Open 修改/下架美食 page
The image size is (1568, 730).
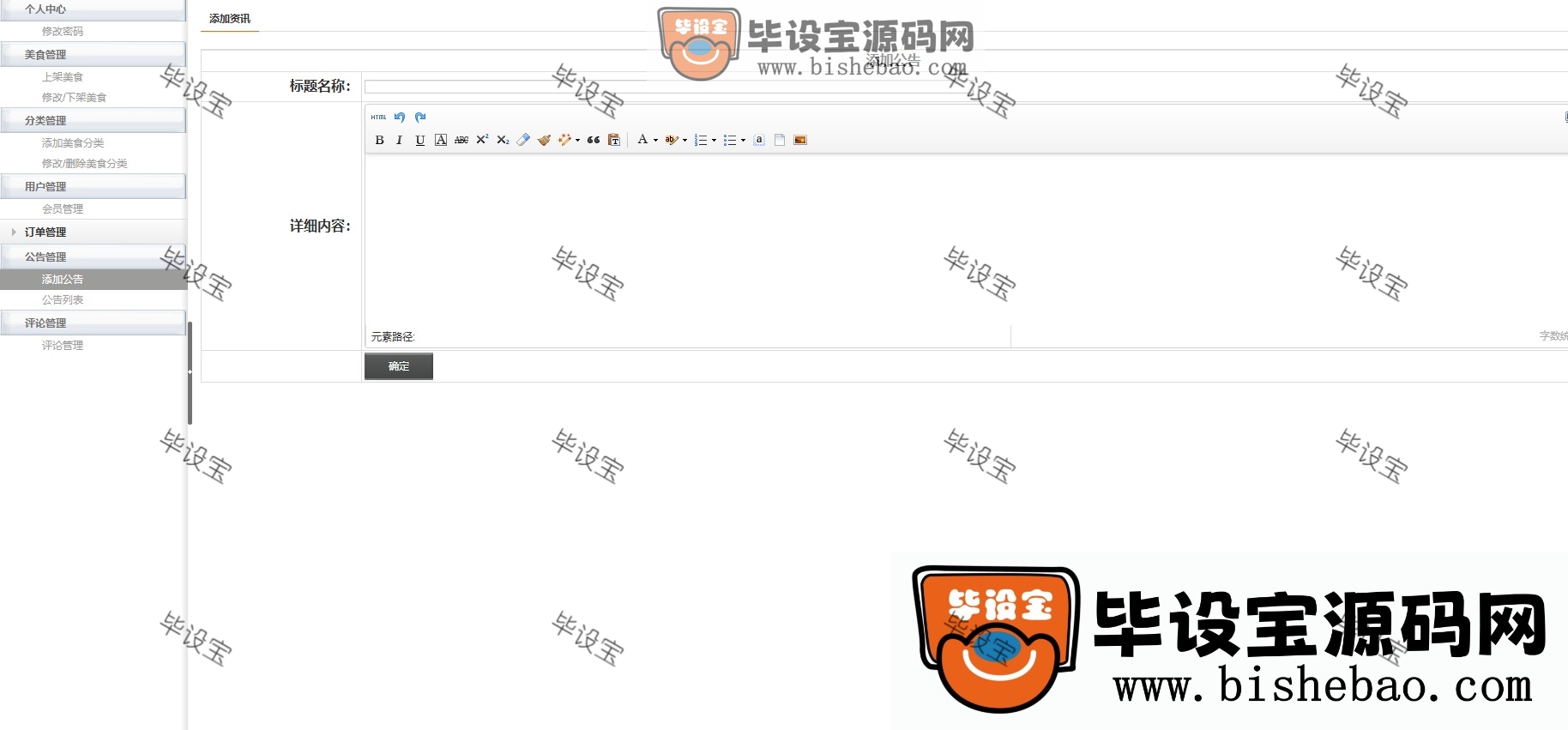[74, 98]
